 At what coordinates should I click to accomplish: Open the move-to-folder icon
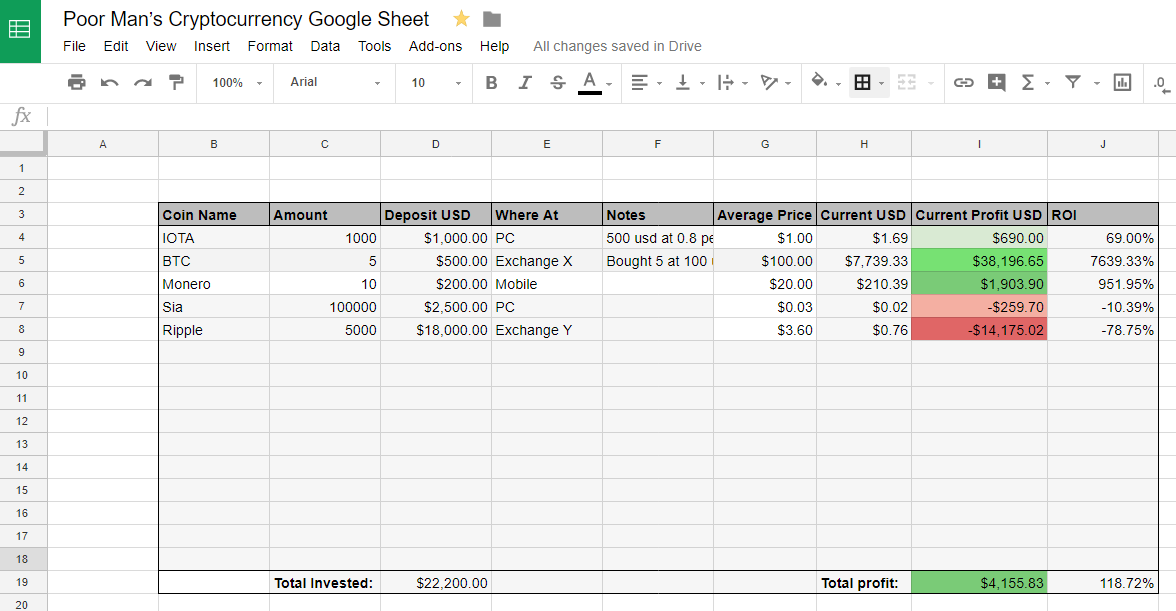491,19
